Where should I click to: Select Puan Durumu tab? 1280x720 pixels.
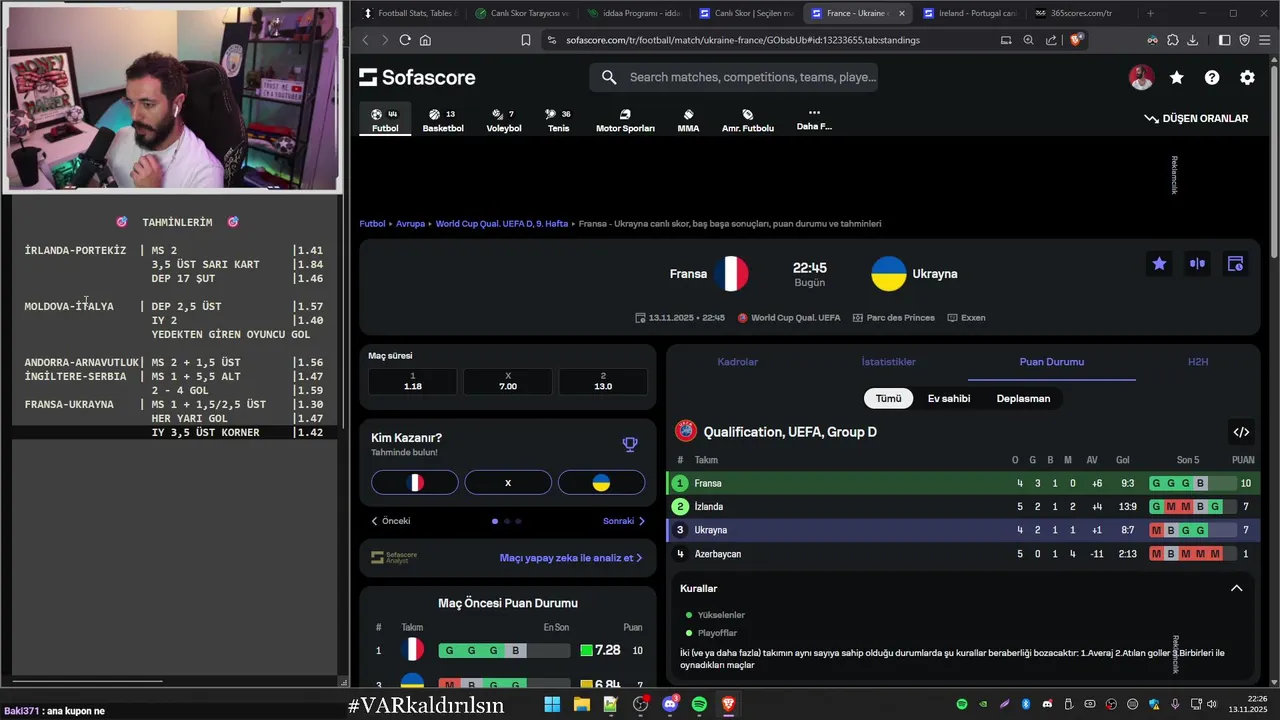1052,362
